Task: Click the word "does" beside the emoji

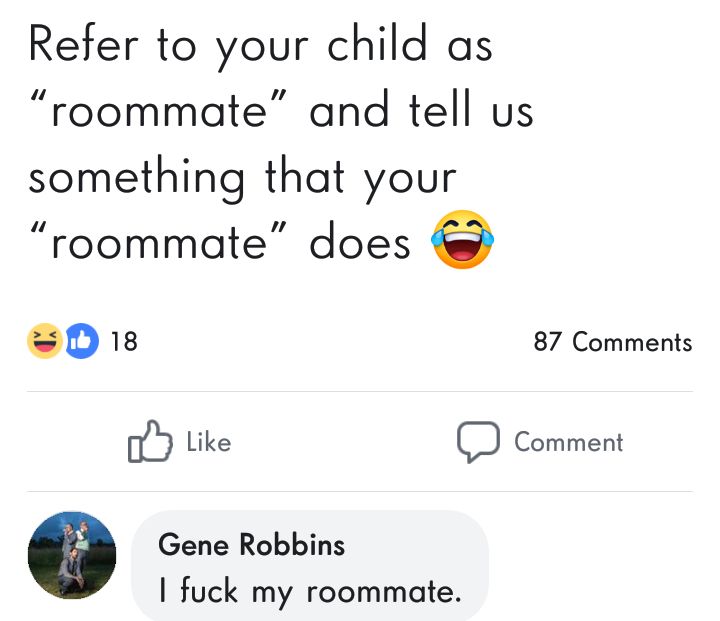Action: click(360, 245)
